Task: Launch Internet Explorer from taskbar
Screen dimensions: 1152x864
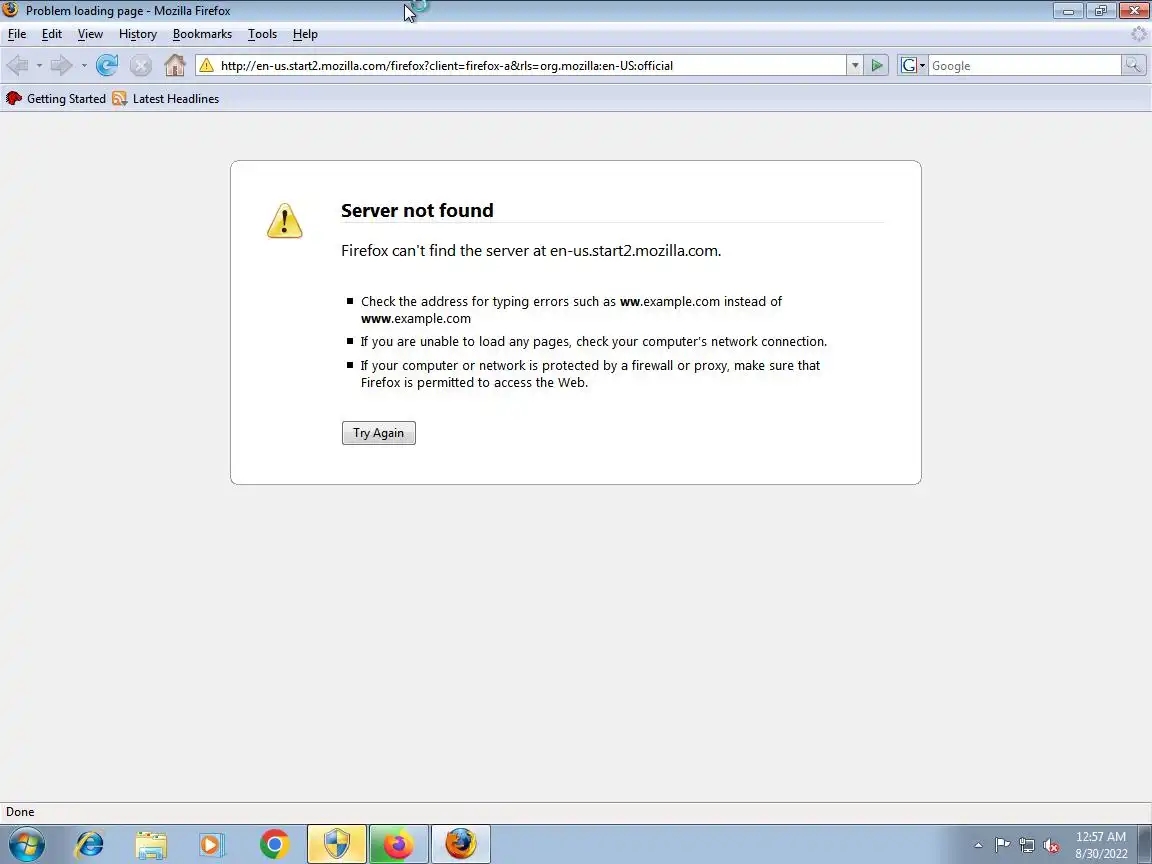Action: [x=90, y=844]
